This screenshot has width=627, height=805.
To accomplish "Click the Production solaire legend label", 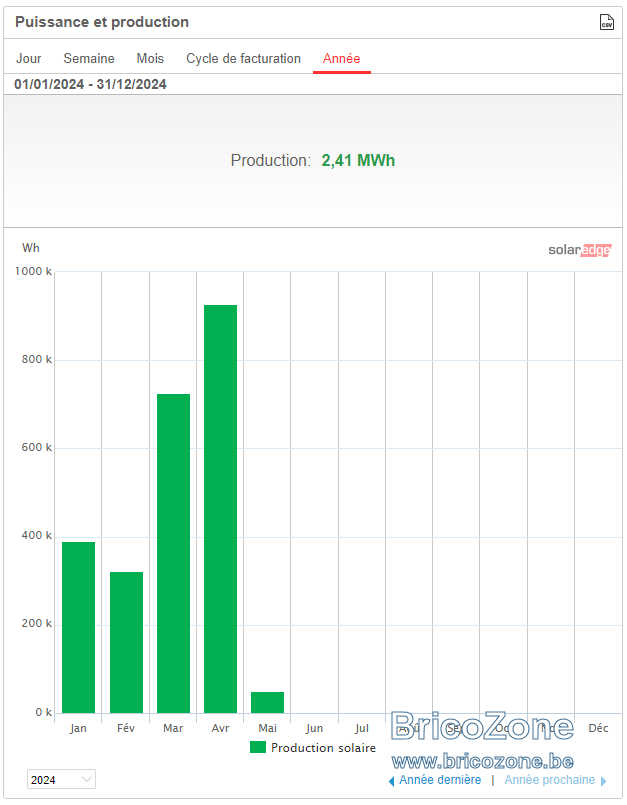I will tap(324, 748).
